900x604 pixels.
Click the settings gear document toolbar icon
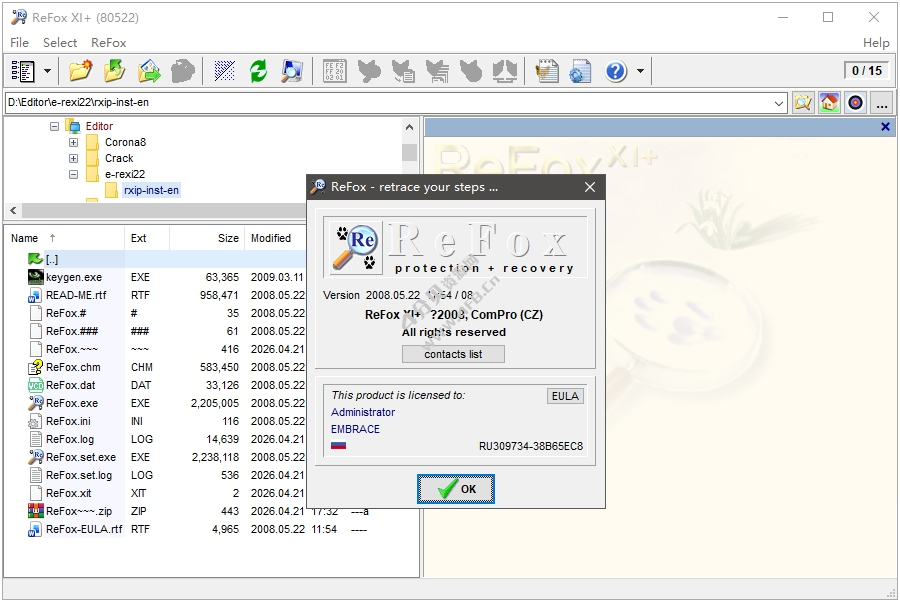(x=580, y=71)
